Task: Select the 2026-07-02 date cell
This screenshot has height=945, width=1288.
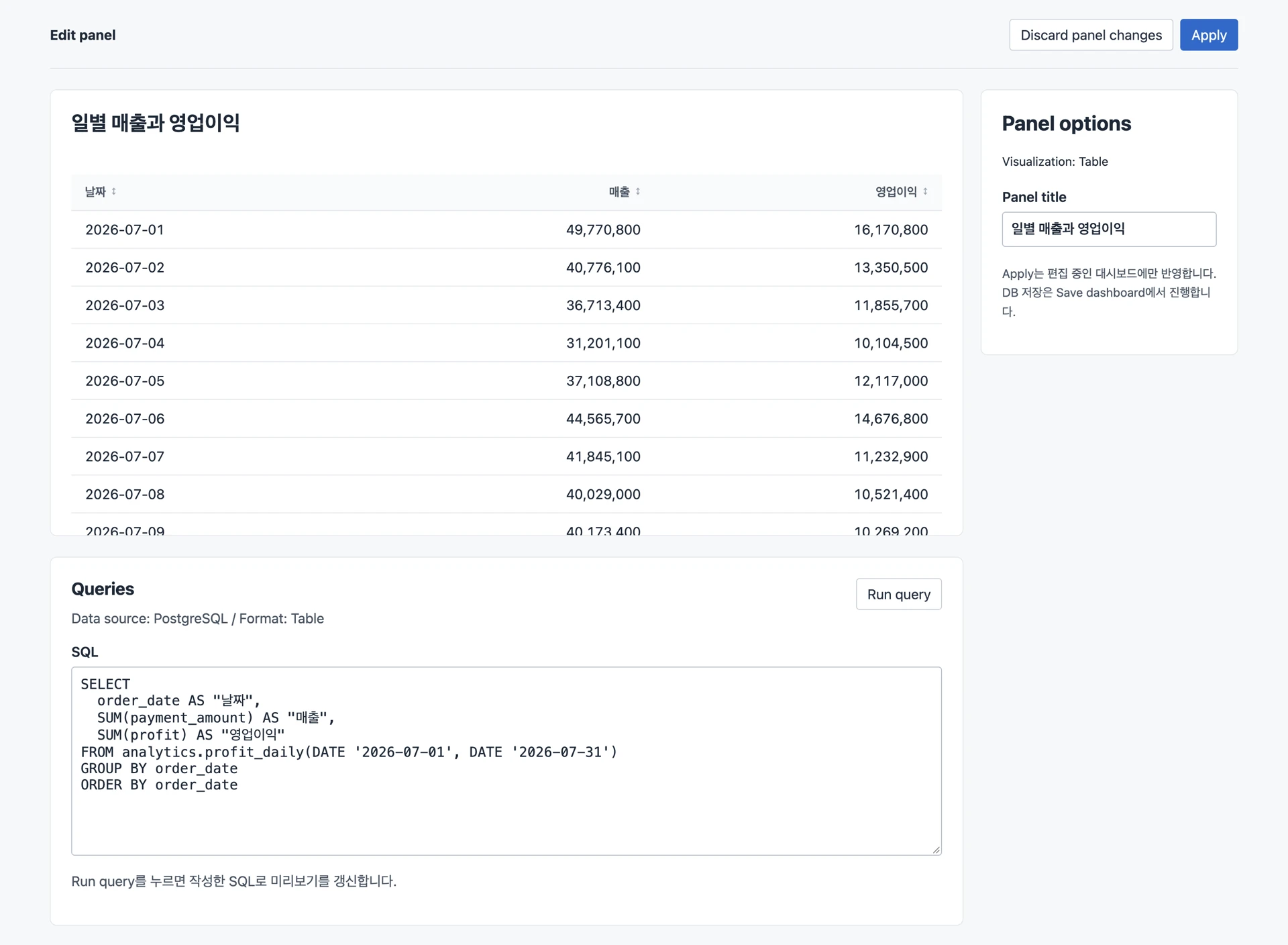Action: tap(125, 268)
